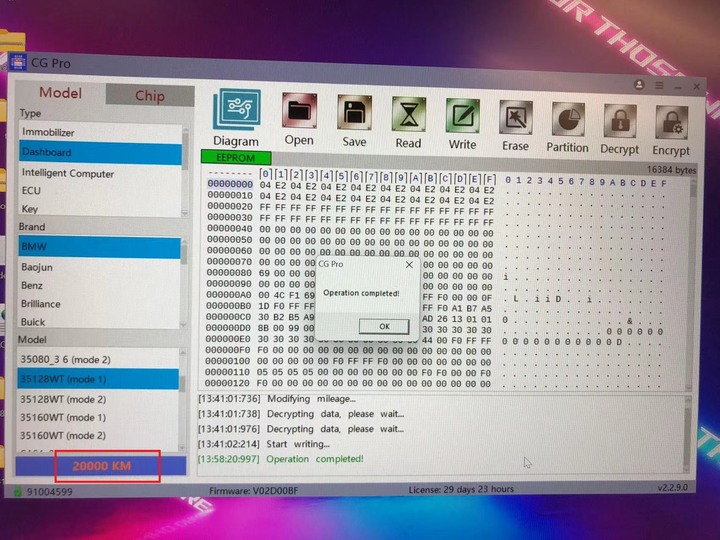This screenshot has height=540, width=720.
Task: Open the hamburger menu icon
Action: tap(659, 85)
